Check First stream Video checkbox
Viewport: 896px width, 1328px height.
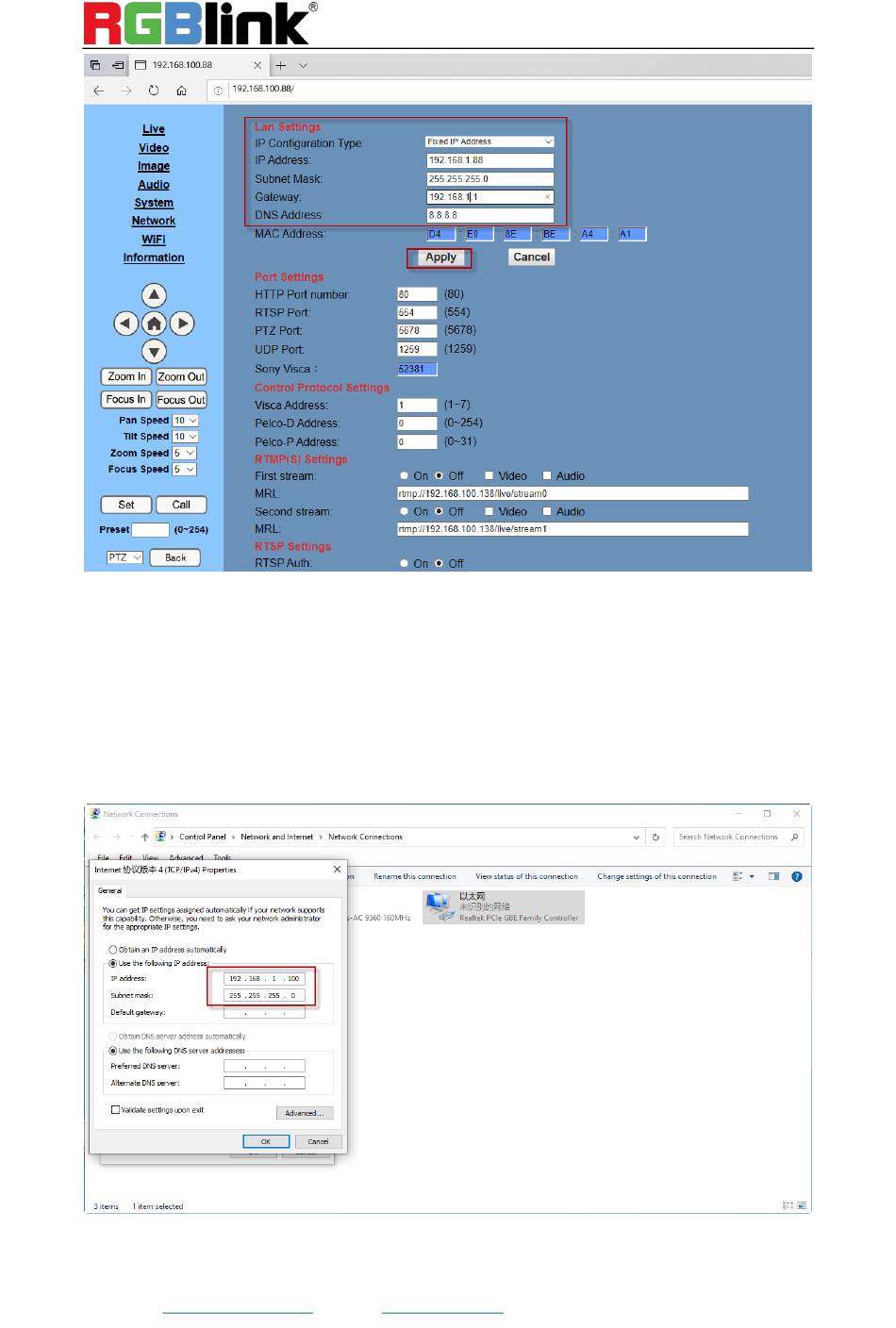coord(489,476)
